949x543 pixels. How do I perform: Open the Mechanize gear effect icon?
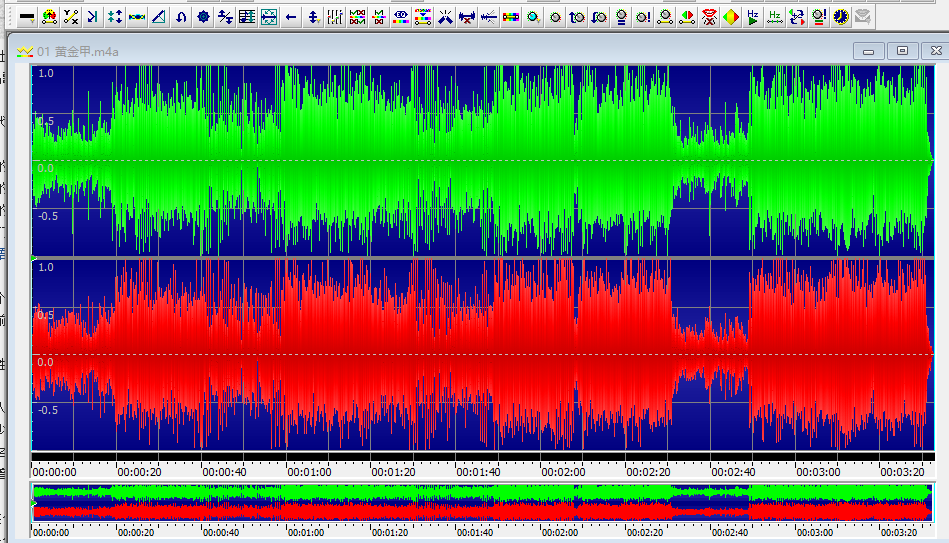pyautogui.click(x=203, y=17)
